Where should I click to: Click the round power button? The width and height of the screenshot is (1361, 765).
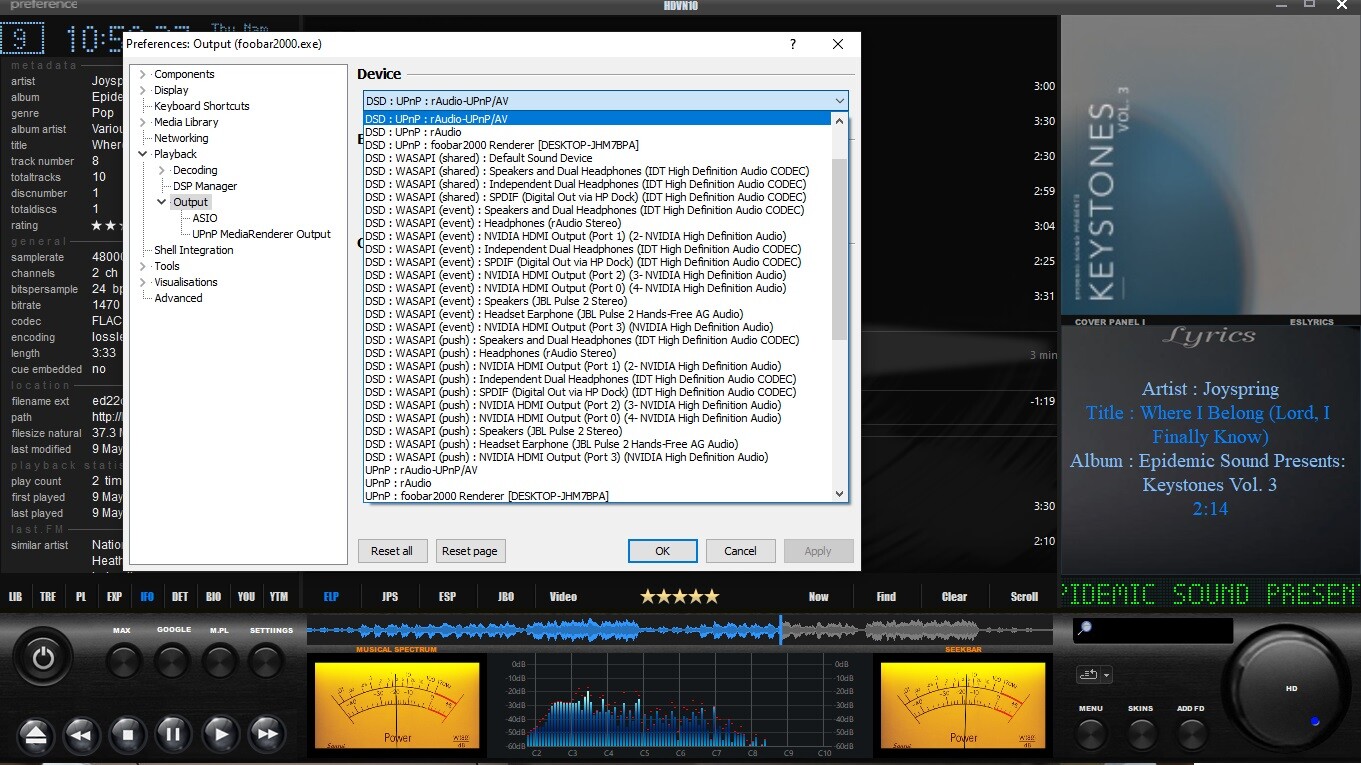42,657
